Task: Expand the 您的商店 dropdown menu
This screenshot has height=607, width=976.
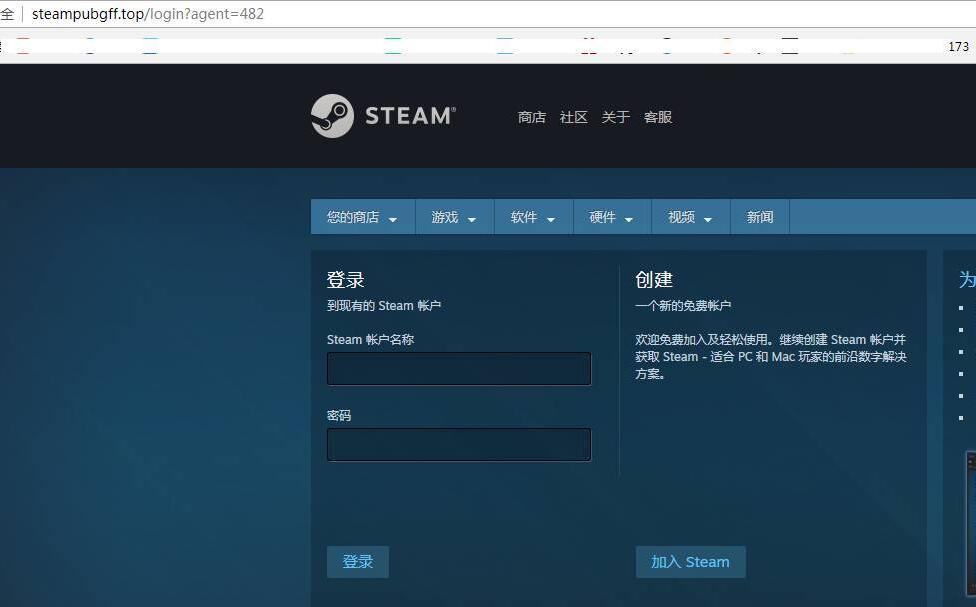Action: click(x=362, y=217)
